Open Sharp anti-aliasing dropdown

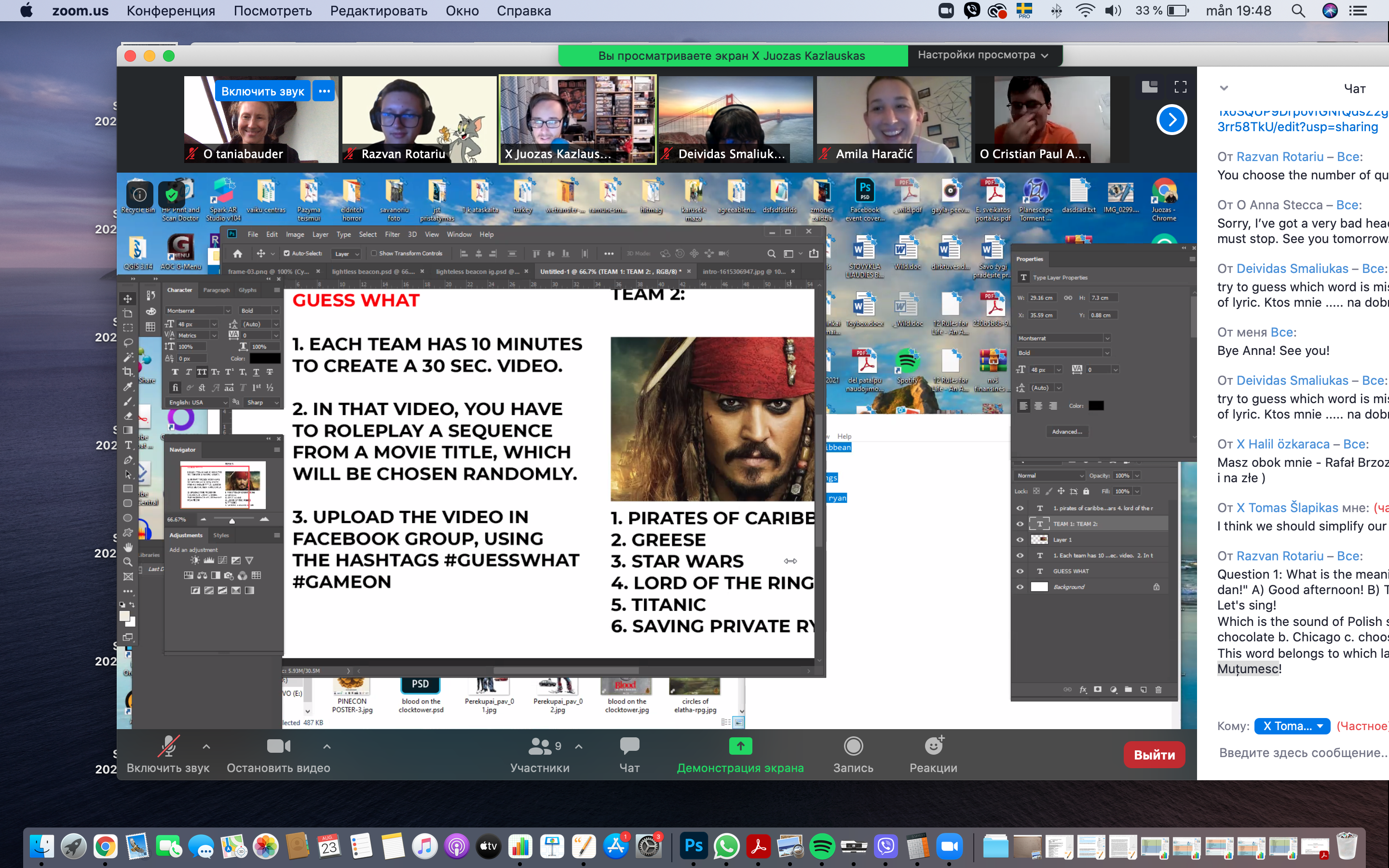coord(263,403)
